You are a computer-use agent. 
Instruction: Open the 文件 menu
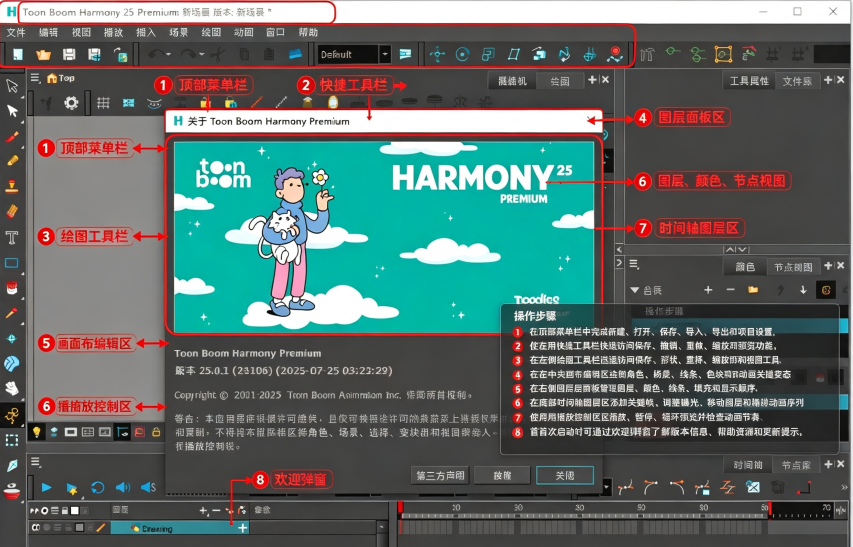(16, 33)
